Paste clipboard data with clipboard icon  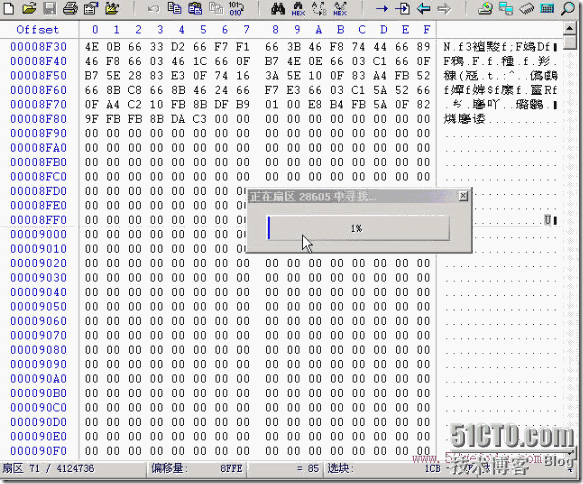195,8
